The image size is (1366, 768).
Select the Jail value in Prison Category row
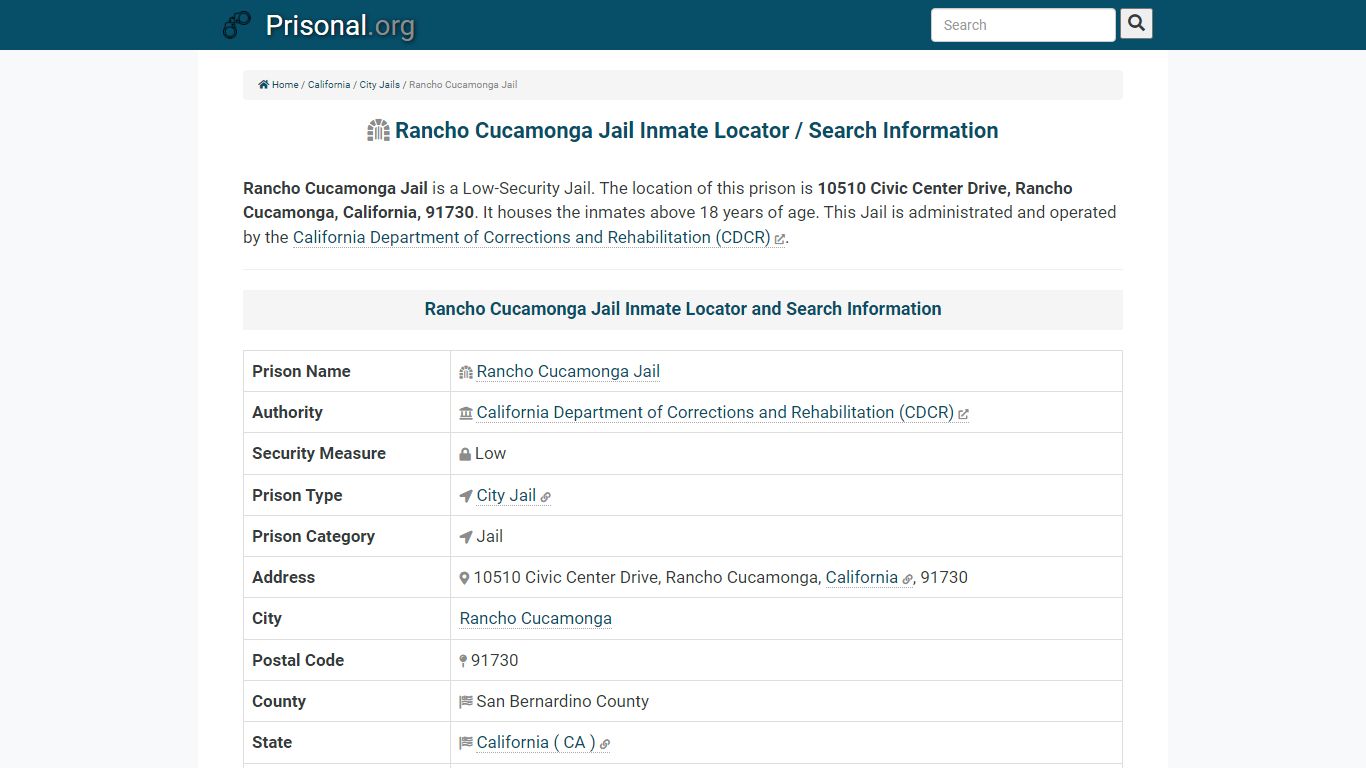pyautogui.click(x=490, y=536)
